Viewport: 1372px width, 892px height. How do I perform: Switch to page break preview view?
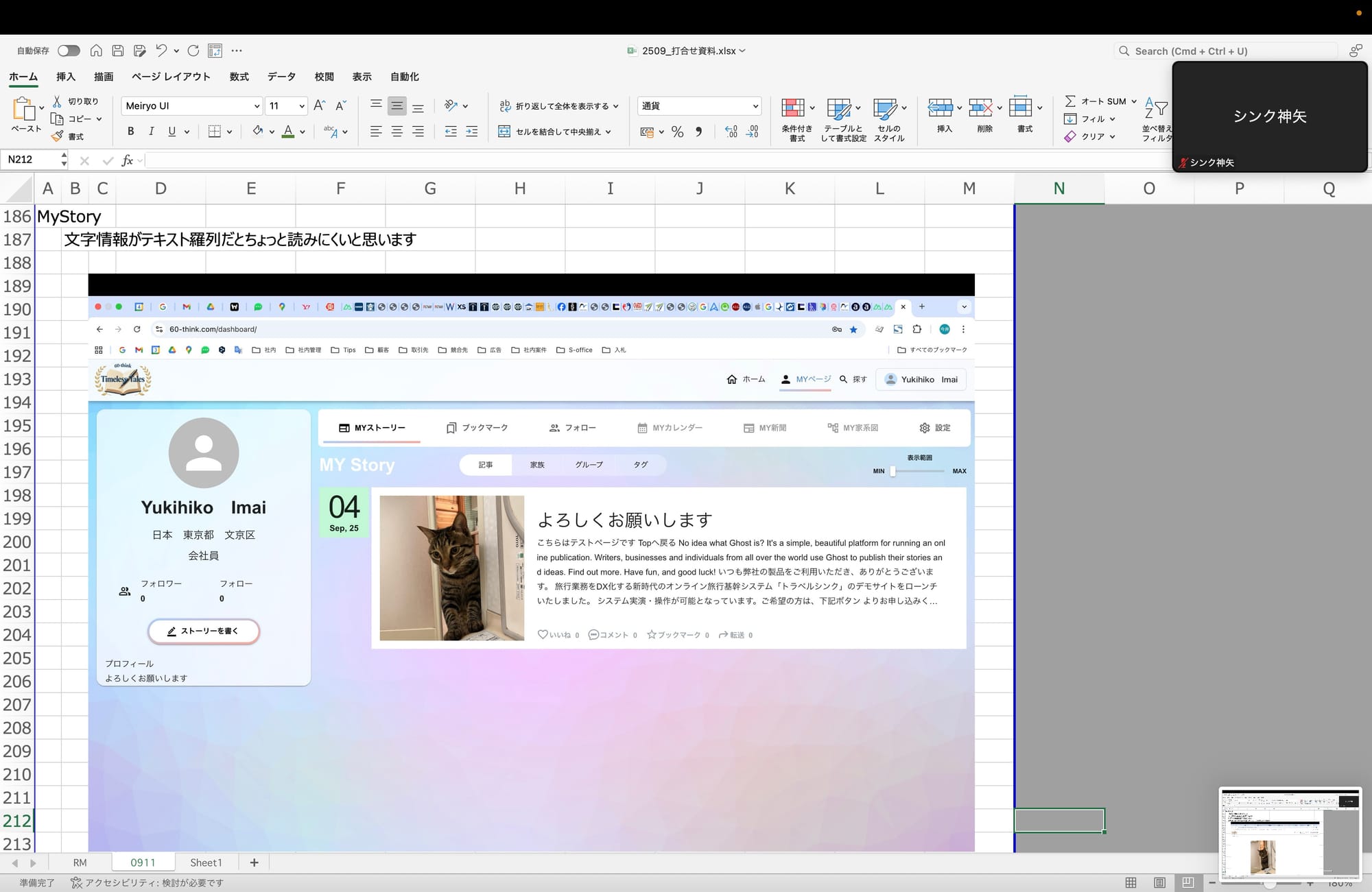click(1188, 882)
